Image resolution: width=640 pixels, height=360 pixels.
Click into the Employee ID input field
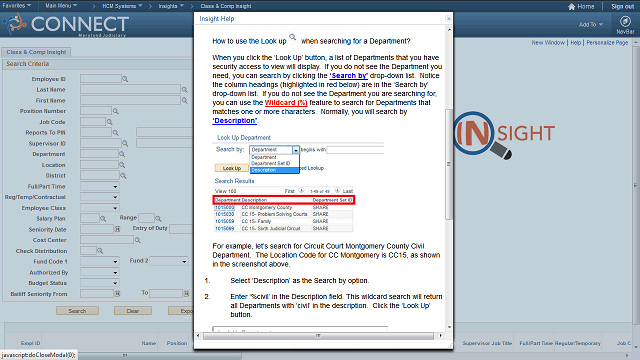(101, 79)
